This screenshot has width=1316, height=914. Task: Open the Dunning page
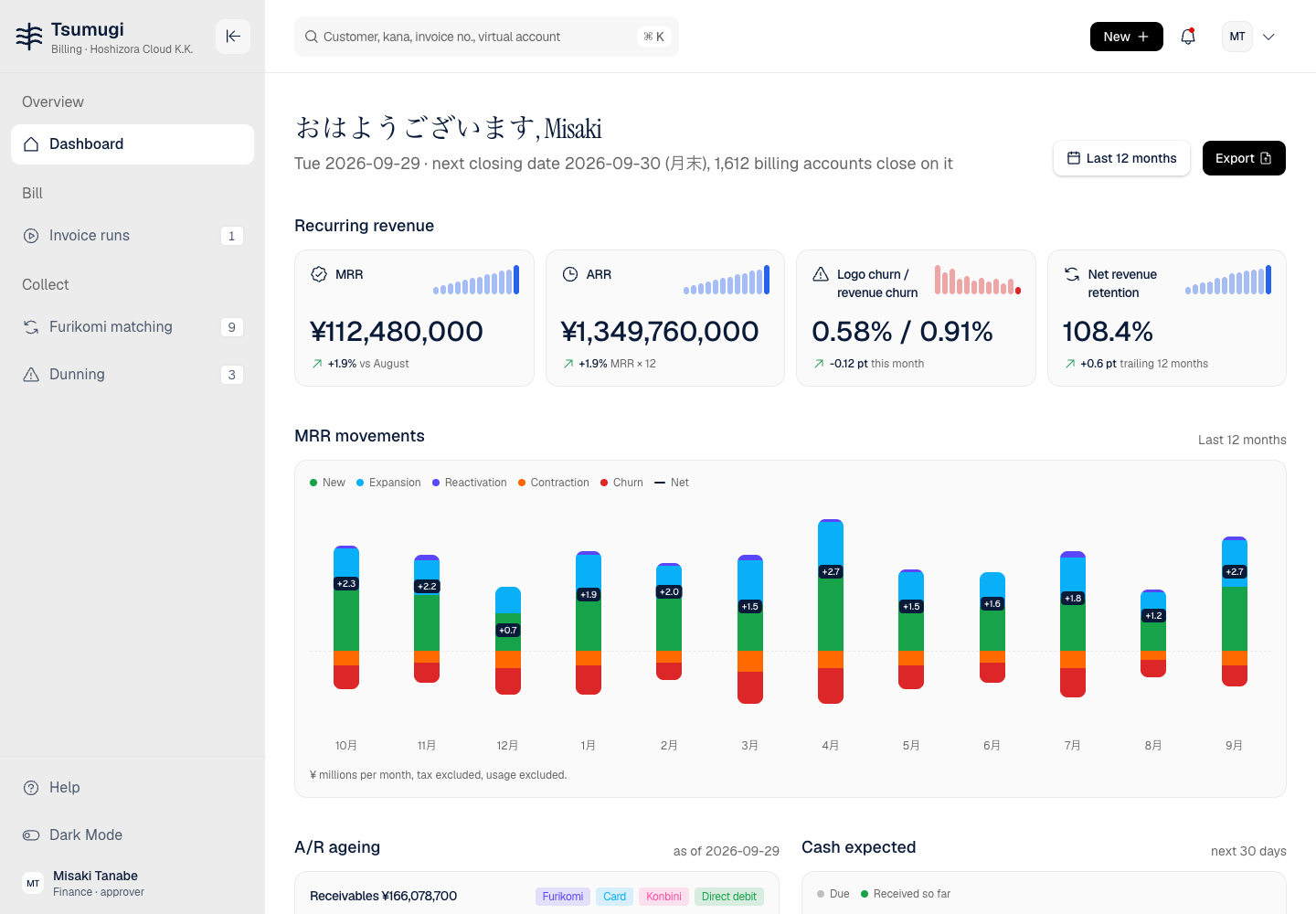click(133, 375)
